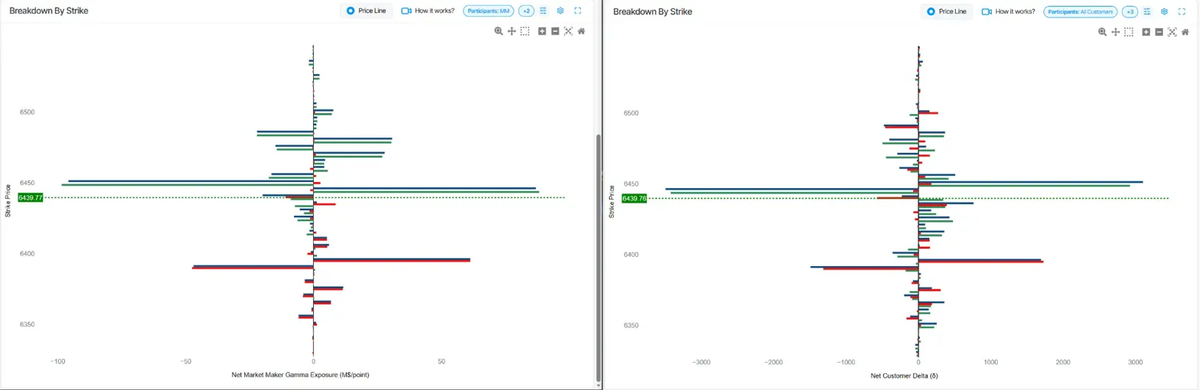Click the -100 tick label on Gamma chart
Viewport: 1200px width, 390px height.
pyautogui.click(x=58, y=361)
